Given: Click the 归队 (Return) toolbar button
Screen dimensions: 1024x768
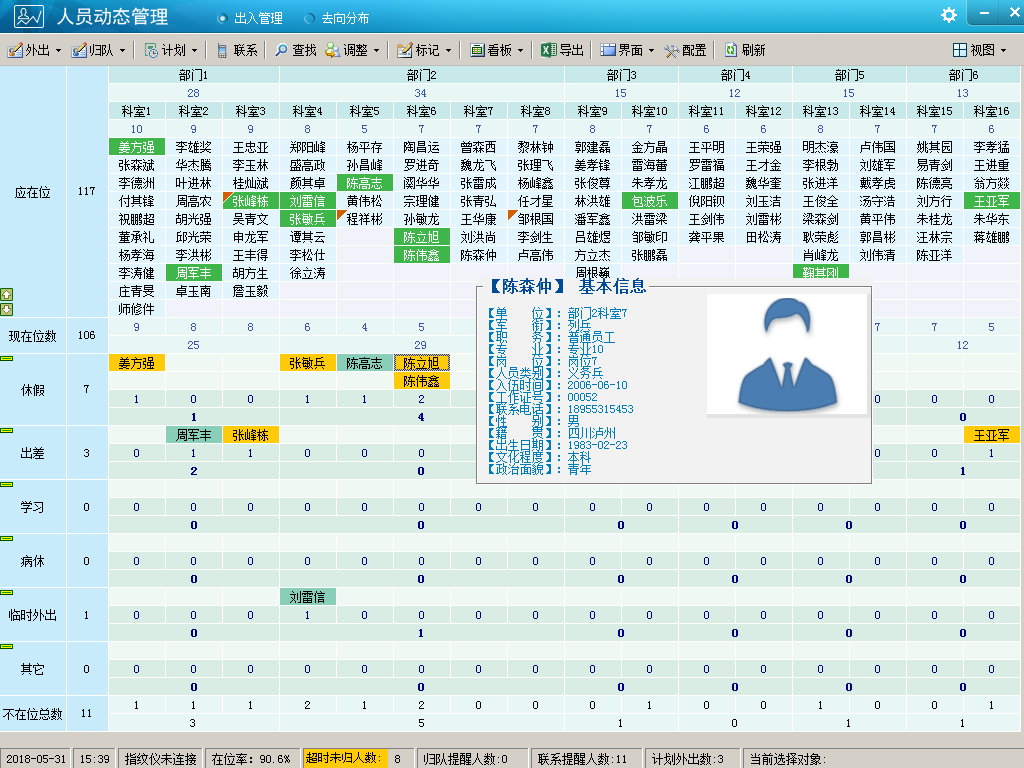Looking at the screenshot, I should coord(98,50).
